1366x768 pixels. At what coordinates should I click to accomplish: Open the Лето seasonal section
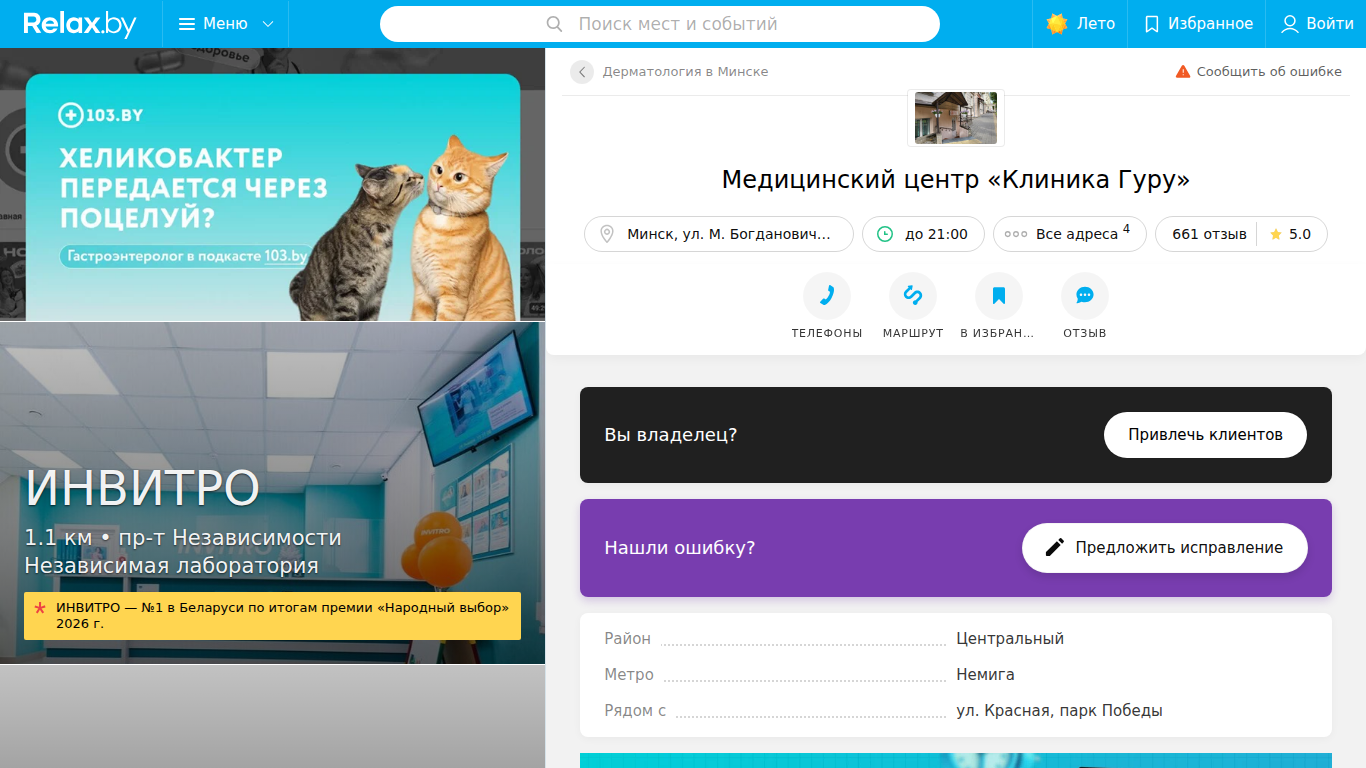(x=1080, y=24)
